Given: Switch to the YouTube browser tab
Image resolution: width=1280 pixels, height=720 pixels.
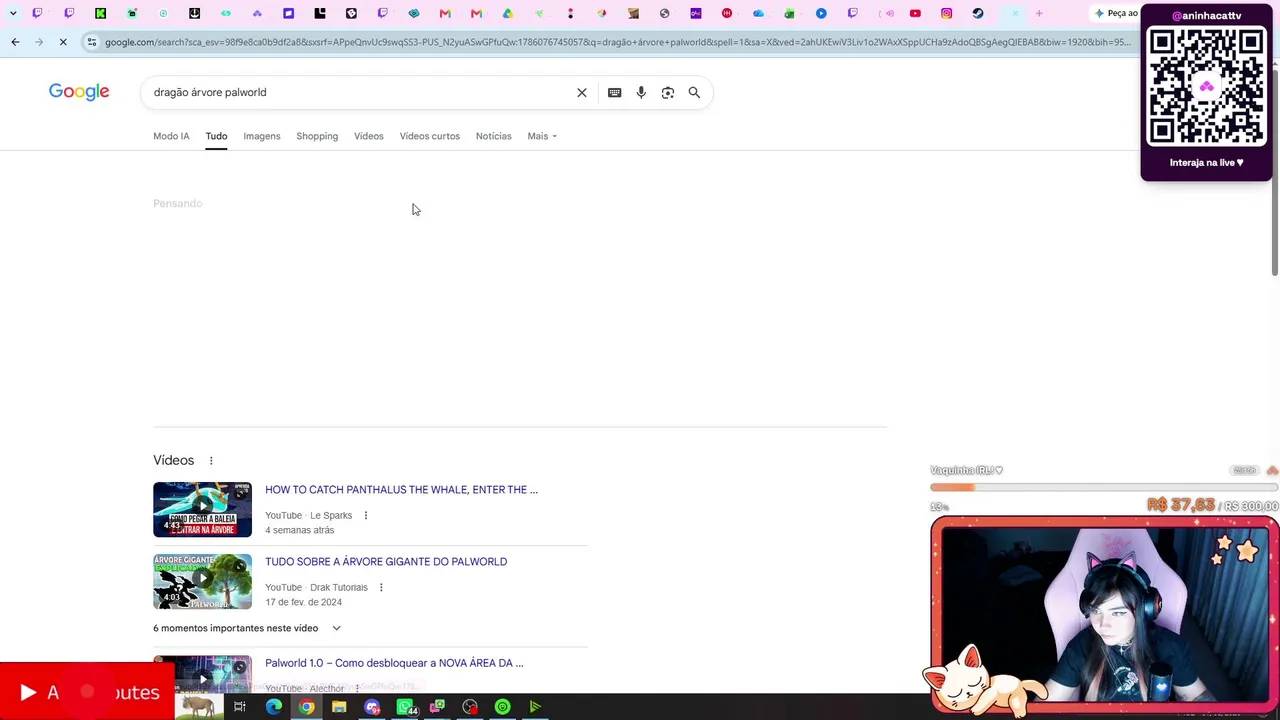Looking at the screenshot, I should (x=915, y=13).
